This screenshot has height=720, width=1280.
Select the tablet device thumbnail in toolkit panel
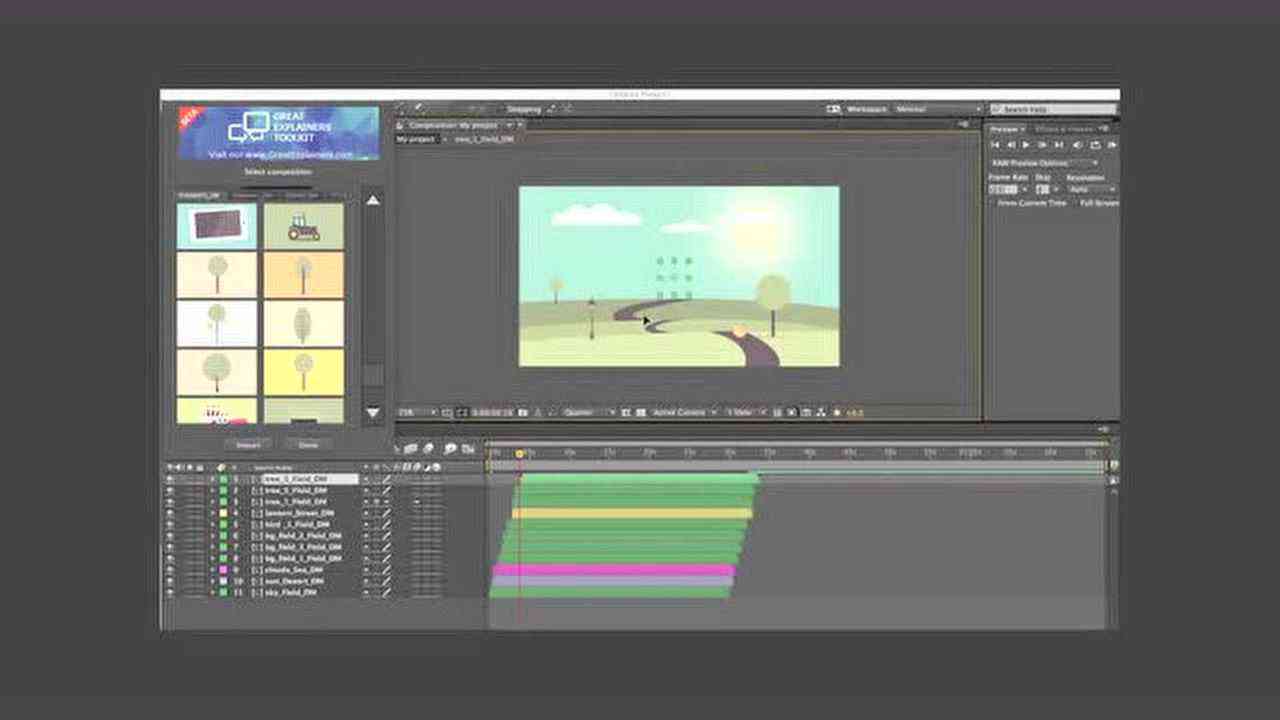point(217,226)
